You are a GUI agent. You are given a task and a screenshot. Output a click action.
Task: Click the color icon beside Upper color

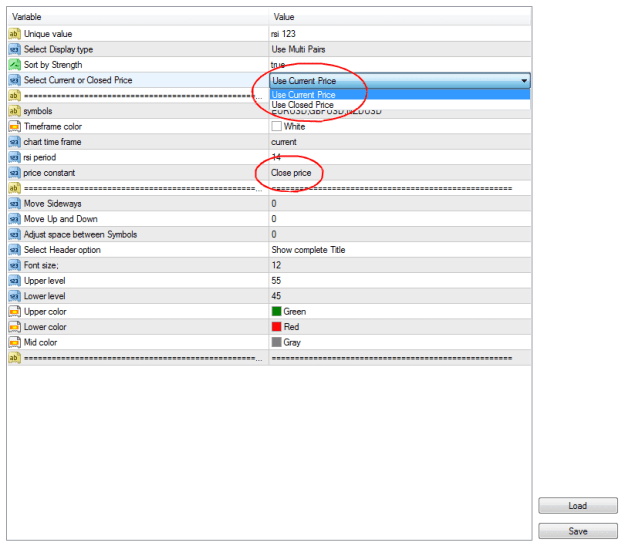coord(14,312)
